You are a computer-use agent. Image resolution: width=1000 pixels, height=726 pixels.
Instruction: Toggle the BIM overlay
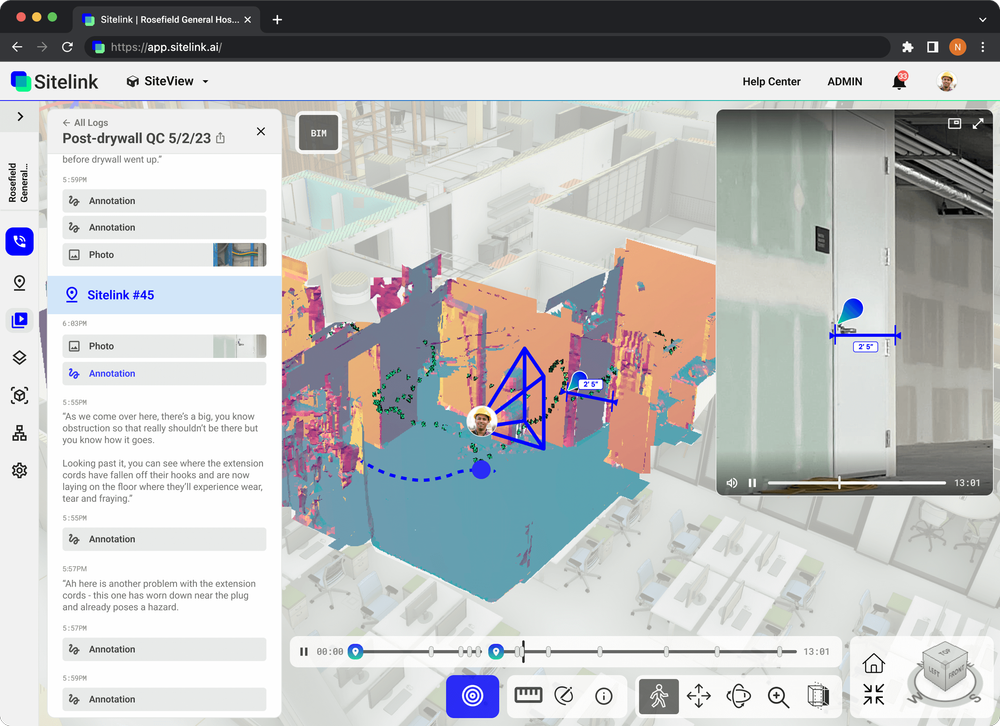(318, 131)
